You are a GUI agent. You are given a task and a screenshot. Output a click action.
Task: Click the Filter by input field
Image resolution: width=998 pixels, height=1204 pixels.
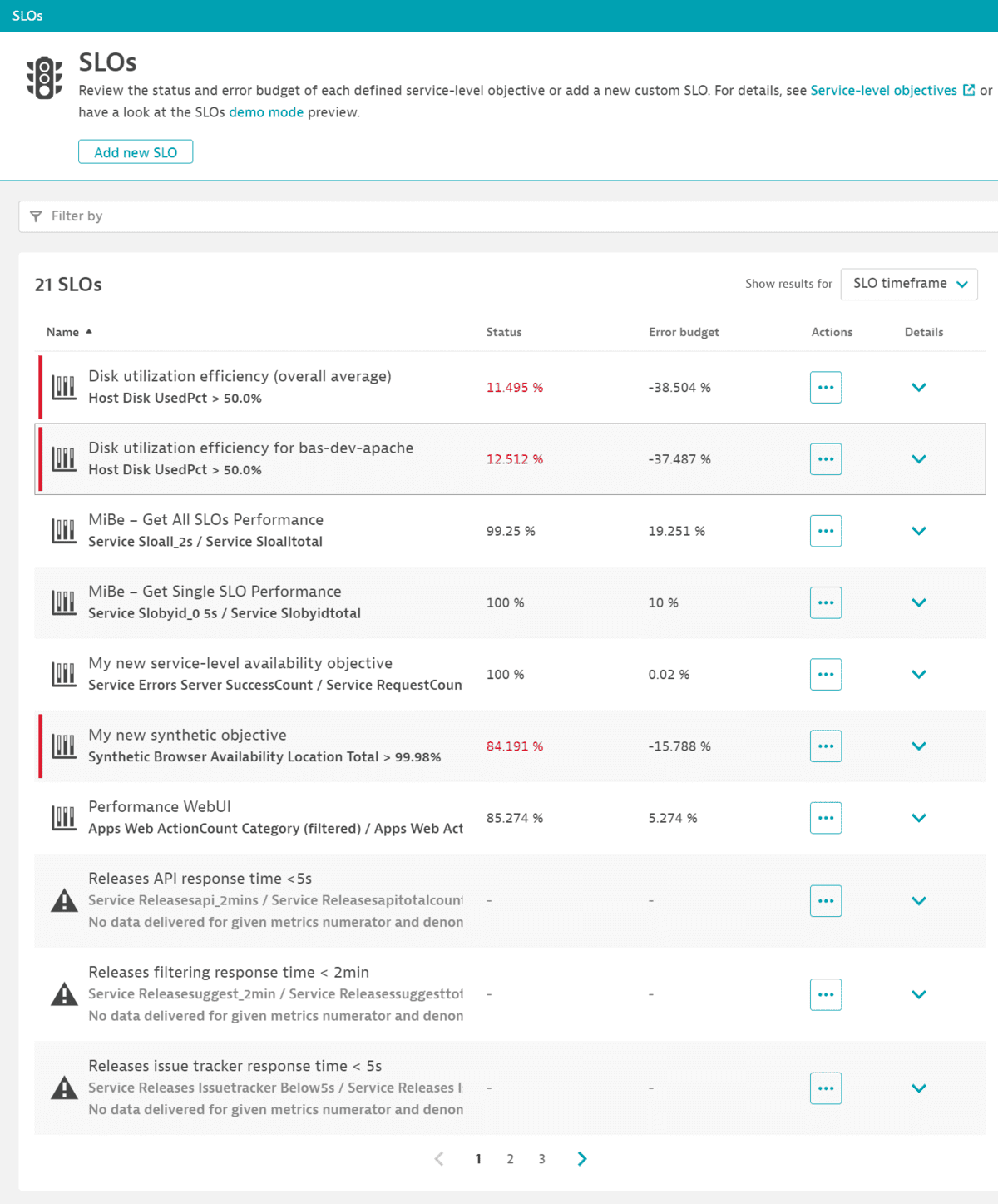508,216
